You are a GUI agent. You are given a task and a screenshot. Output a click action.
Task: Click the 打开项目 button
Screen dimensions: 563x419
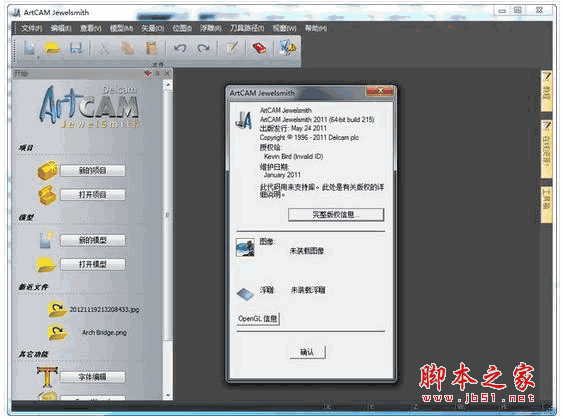coord(93,195)
